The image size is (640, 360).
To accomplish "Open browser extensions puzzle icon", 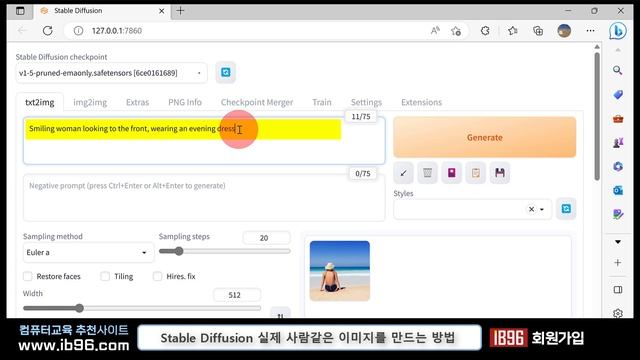I will (485, 31).
